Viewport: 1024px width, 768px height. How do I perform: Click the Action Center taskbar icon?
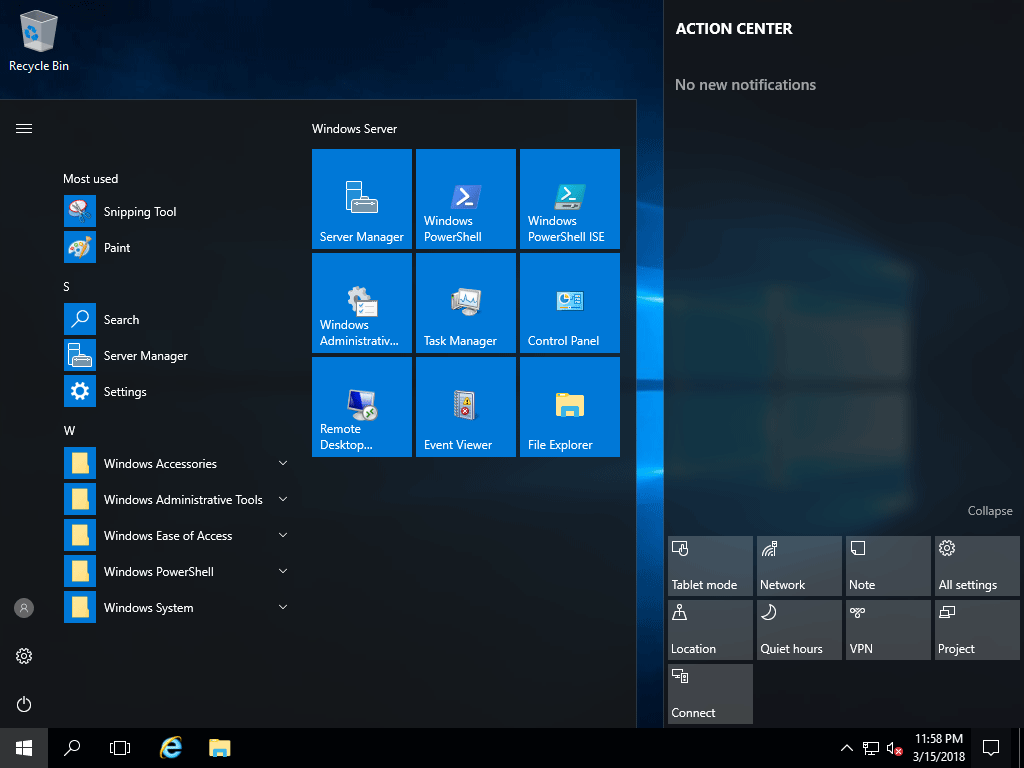991,748
